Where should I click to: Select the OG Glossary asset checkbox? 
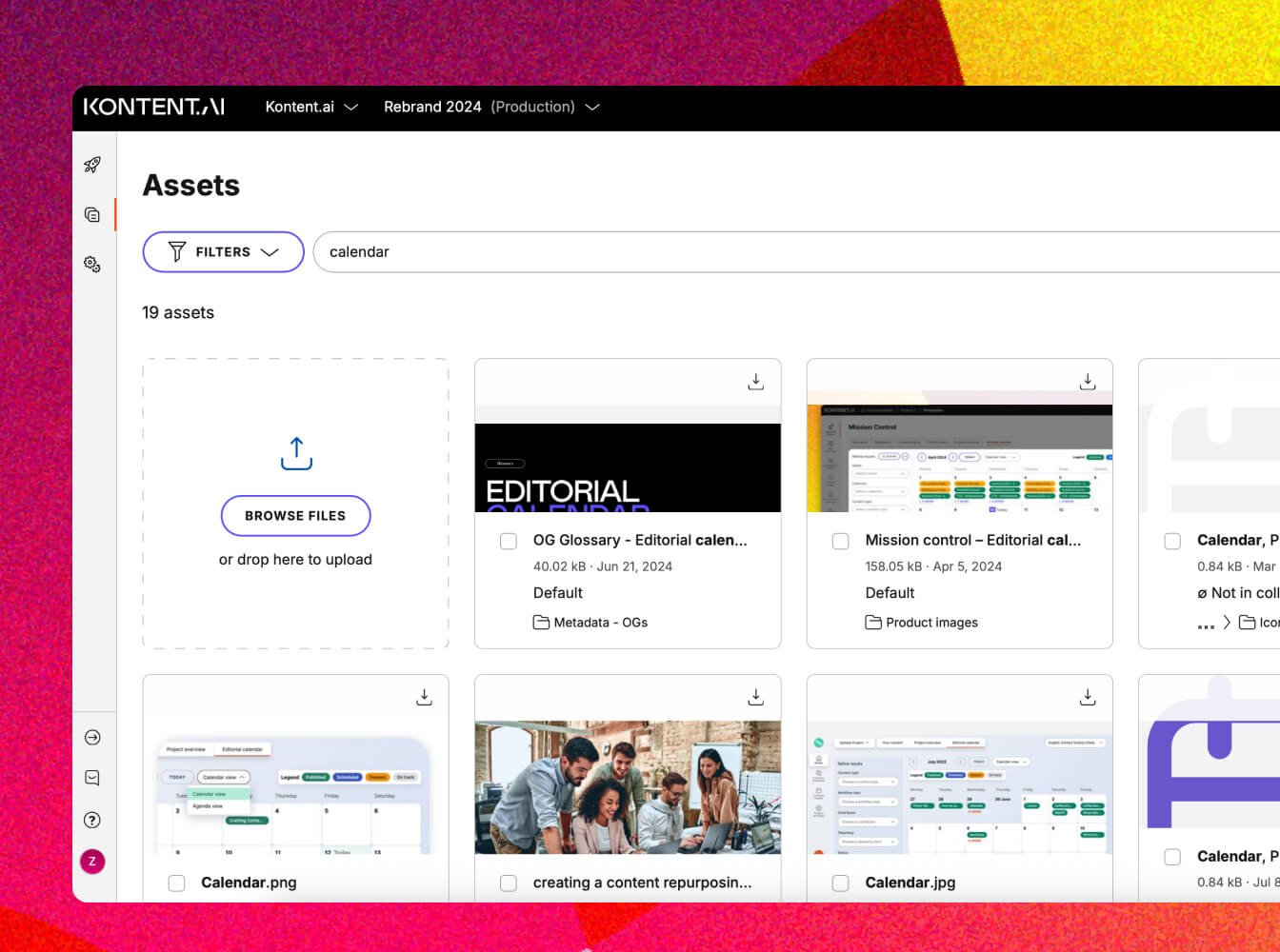tap(509, 541)
